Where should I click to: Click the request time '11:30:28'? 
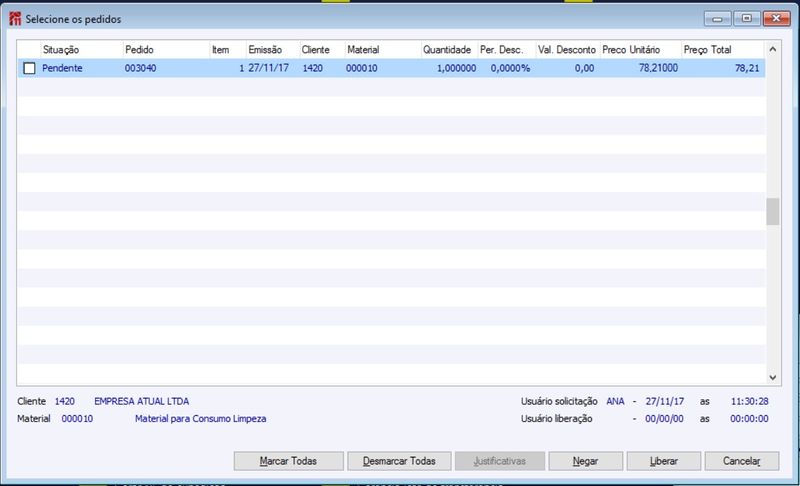pos(749,401)
